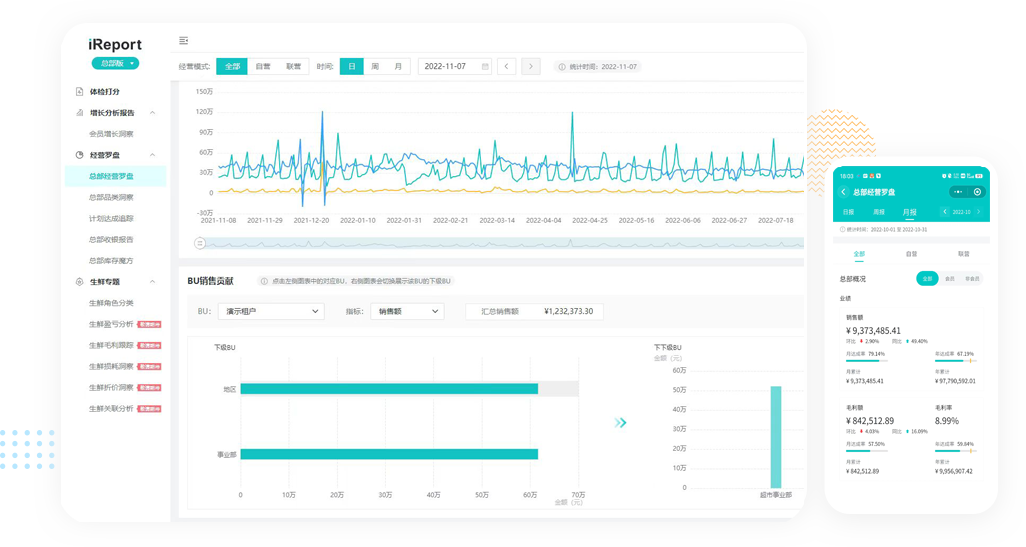
Task: Tap next month arrow beside 2022-10 on mobile
Action: click(979, 212)
